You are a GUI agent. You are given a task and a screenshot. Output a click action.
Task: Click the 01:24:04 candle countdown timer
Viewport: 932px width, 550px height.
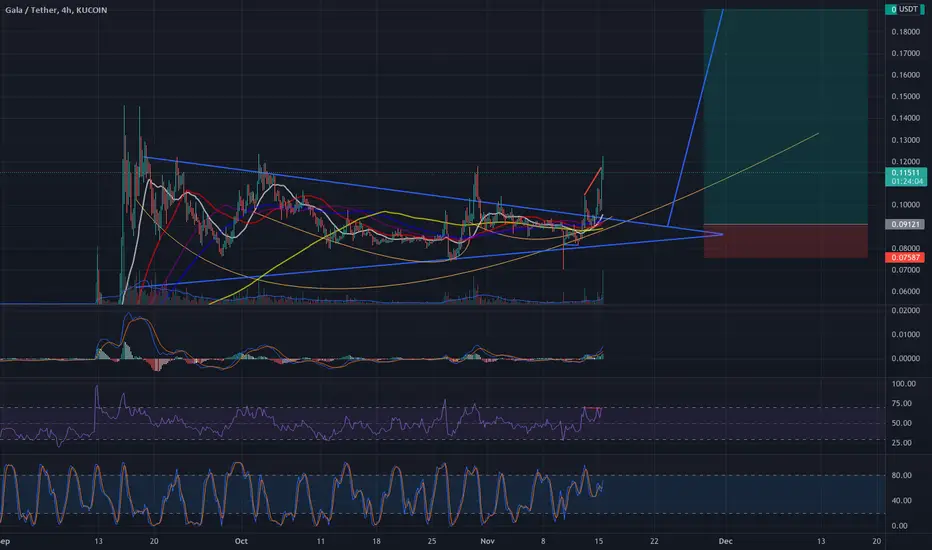[905, 181]
